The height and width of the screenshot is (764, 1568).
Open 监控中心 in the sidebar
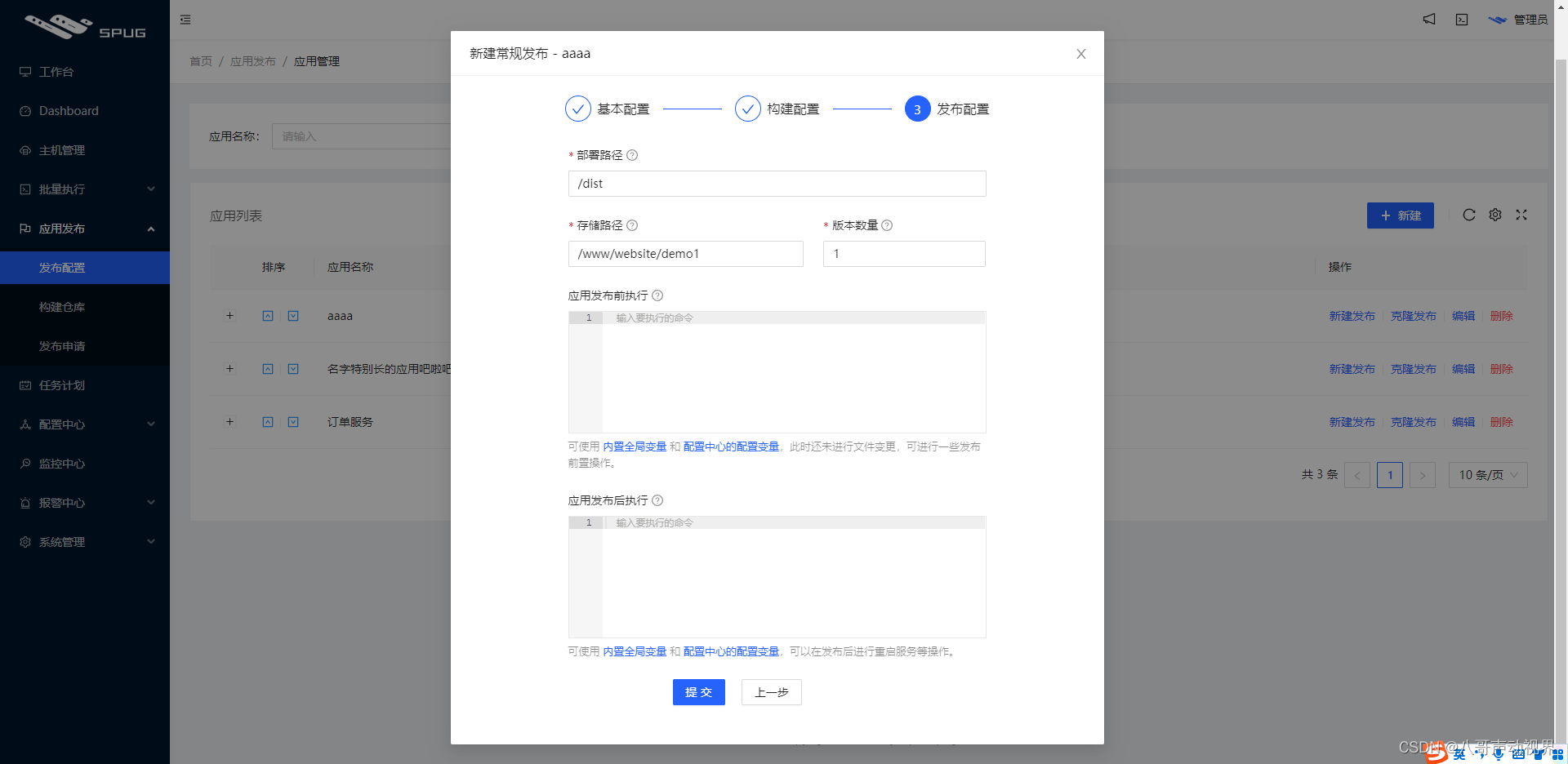(85, 464)
